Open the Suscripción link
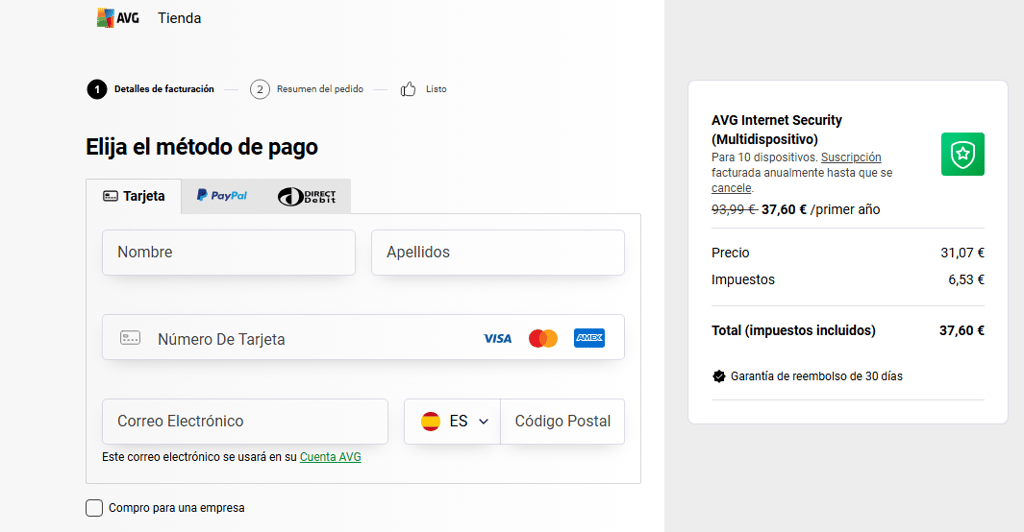This screenshot has width=1024, height=532. click(851, 157)
